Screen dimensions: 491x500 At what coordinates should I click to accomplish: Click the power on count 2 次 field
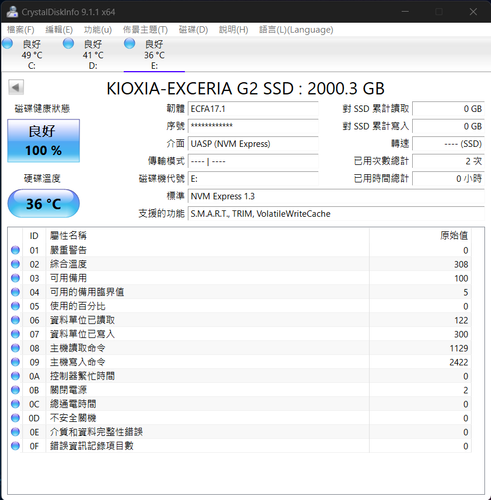click(x=448, y=161)
